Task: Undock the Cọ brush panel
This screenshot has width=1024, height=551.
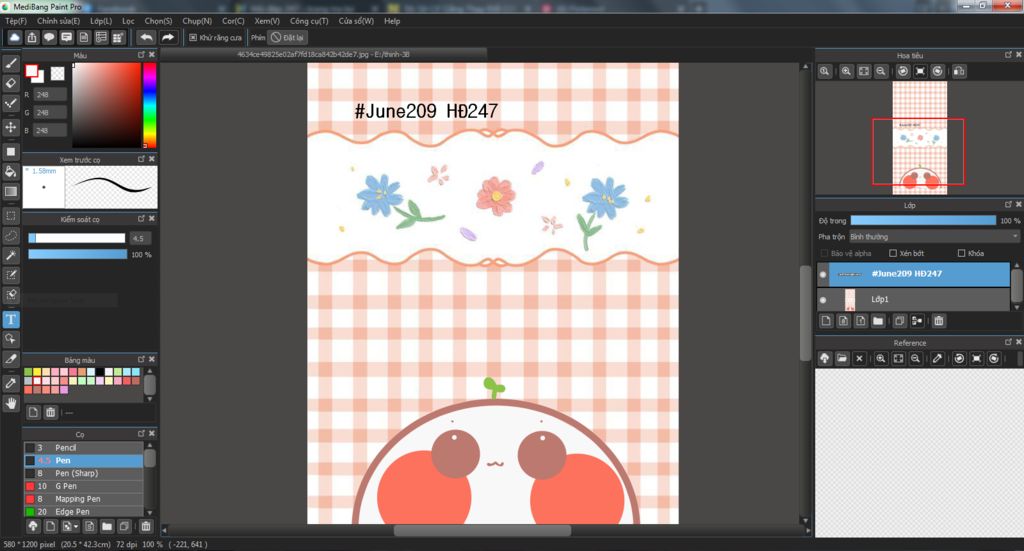Action: click(x=141, y=433)
